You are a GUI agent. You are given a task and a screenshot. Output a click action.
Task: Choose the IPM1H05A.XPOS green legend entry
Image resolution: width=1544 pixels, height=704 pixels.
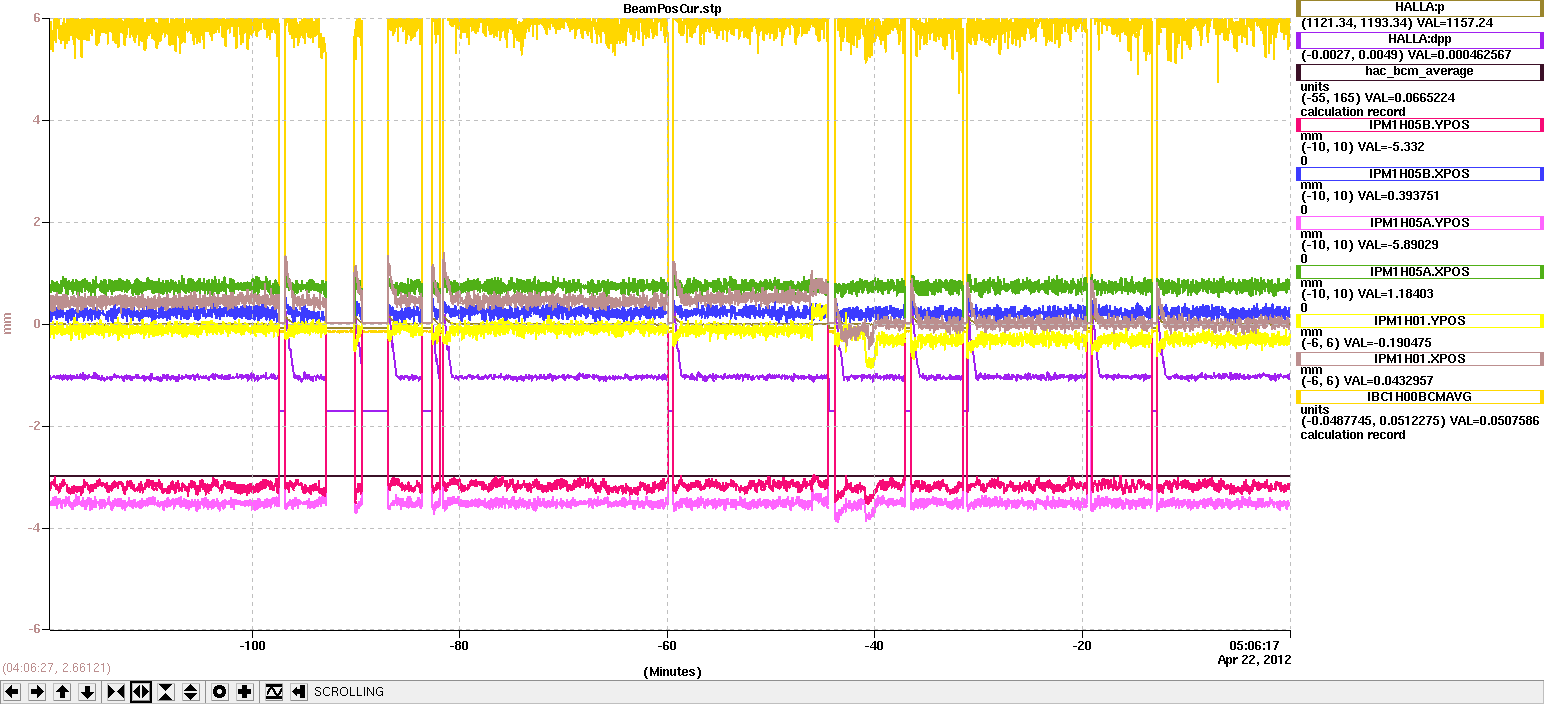[1419, 272]
